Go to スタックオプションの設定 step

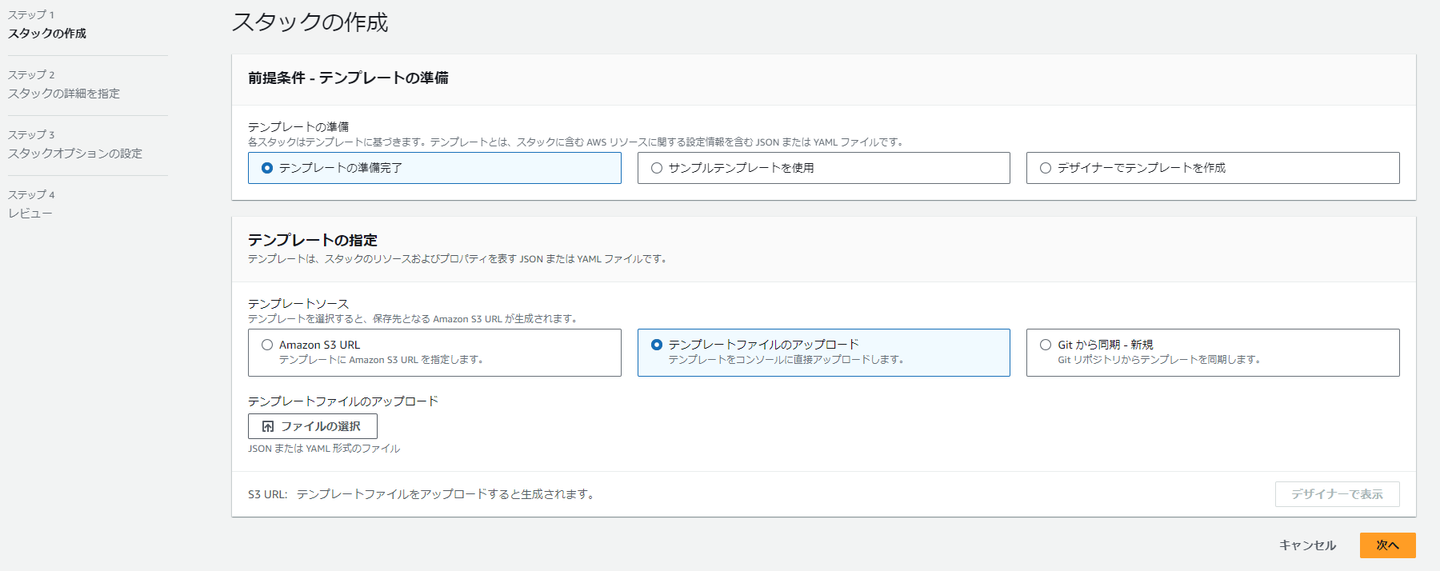coord(75,153)
